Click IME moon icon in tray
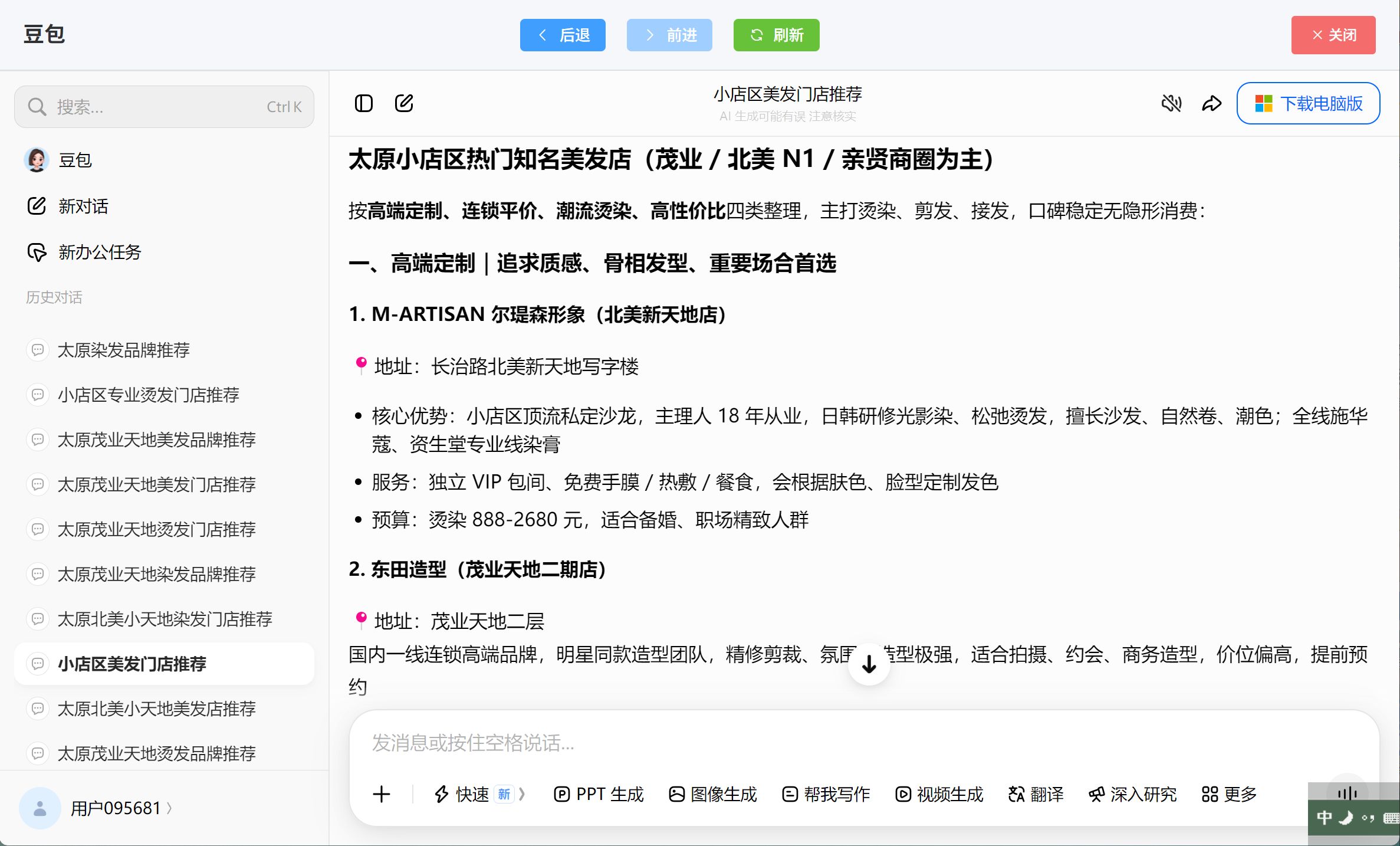The width and height of the screenshot is (1400, 846). pyautogui.click(x=1346, y=818)
